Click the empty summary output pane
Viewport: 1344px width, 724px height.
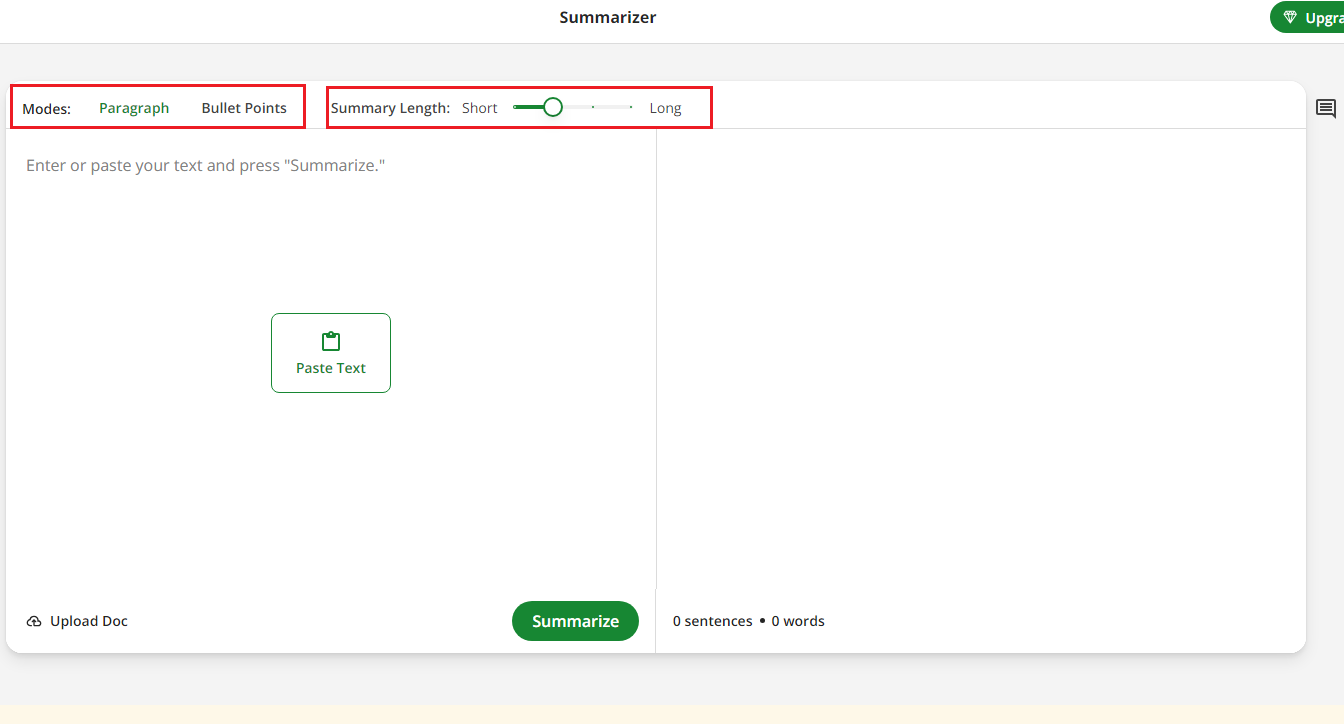click(980, 350)
